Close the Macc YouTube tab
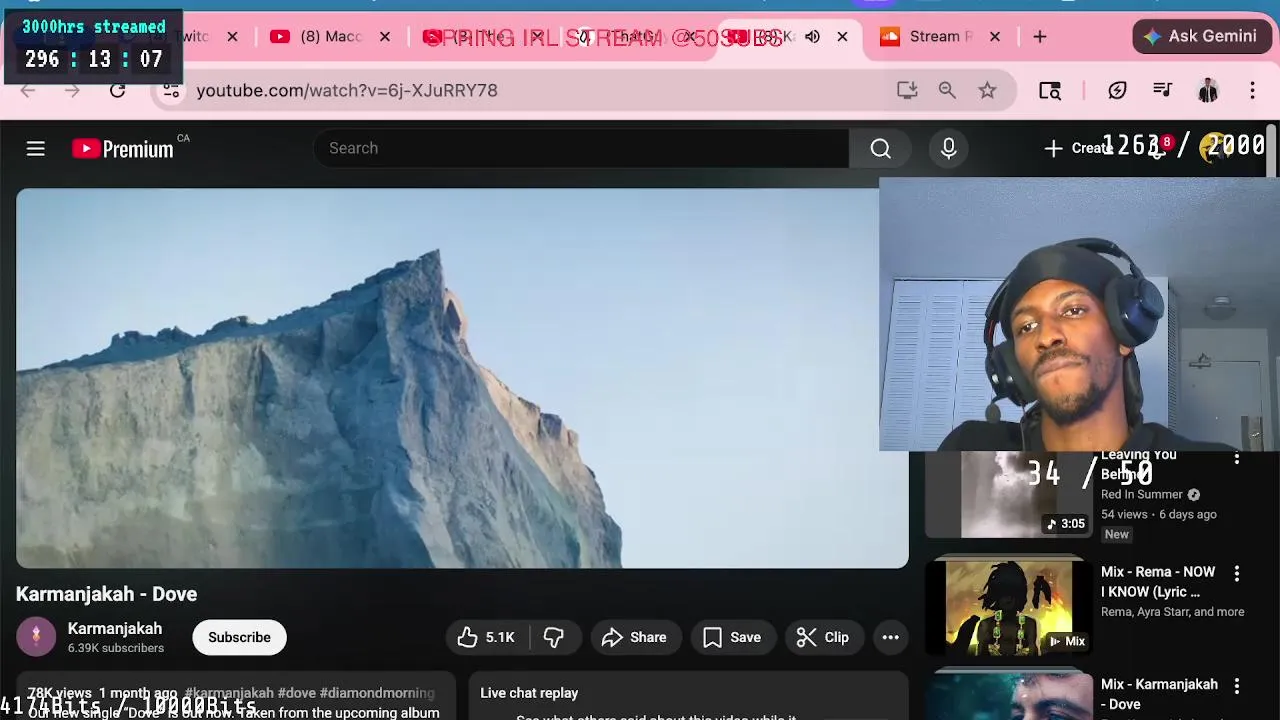Image resolution: width=1280 pixels, height=720 pixels. click(385, 36)
